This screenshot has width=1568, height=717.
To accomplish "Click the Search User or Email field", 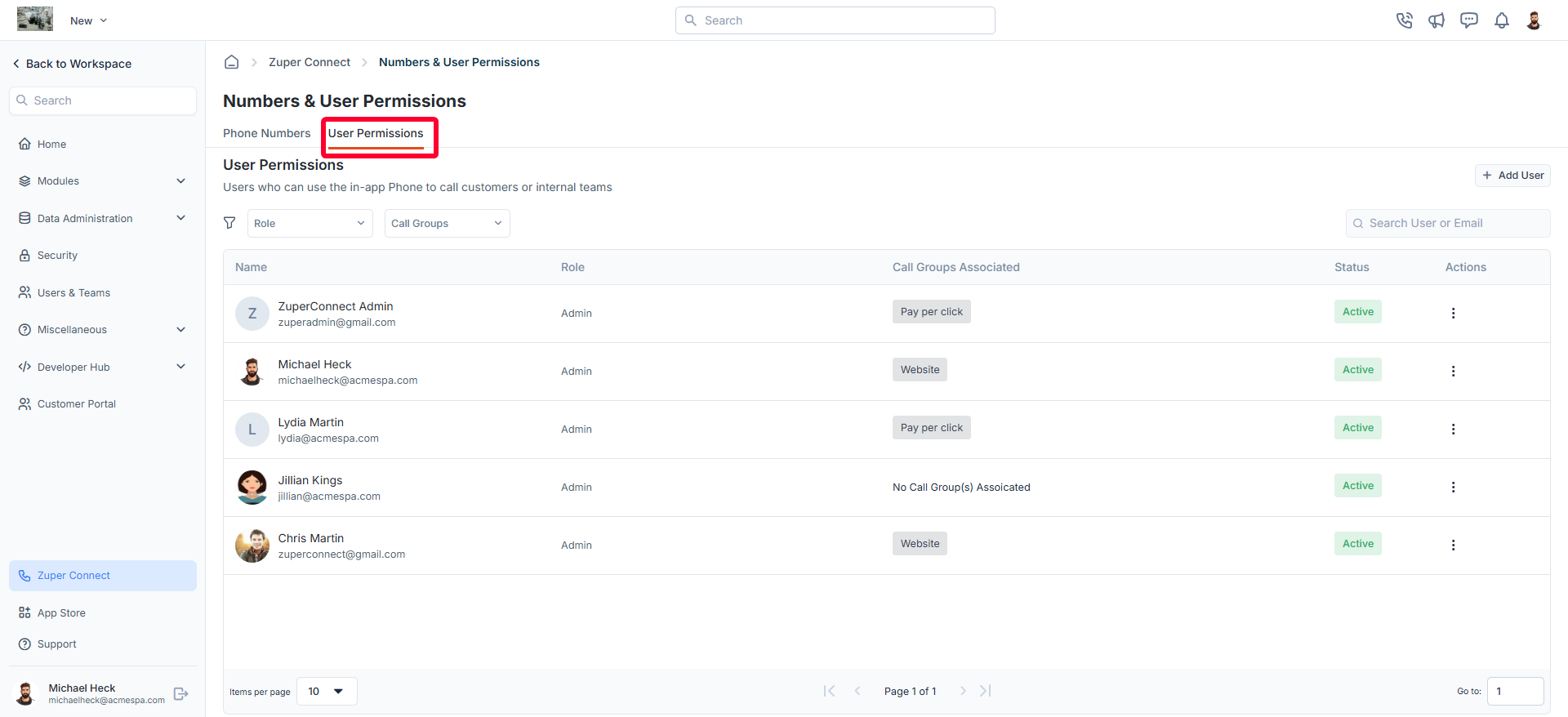I will pos(1448,223).
